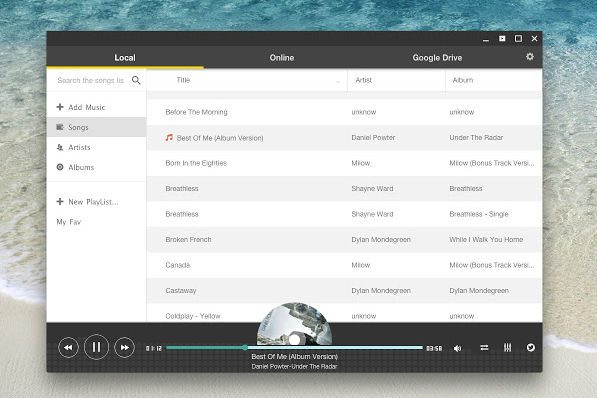
Task: Click the unplayed part of the progress bar
Action: click(x=335, y=347)
